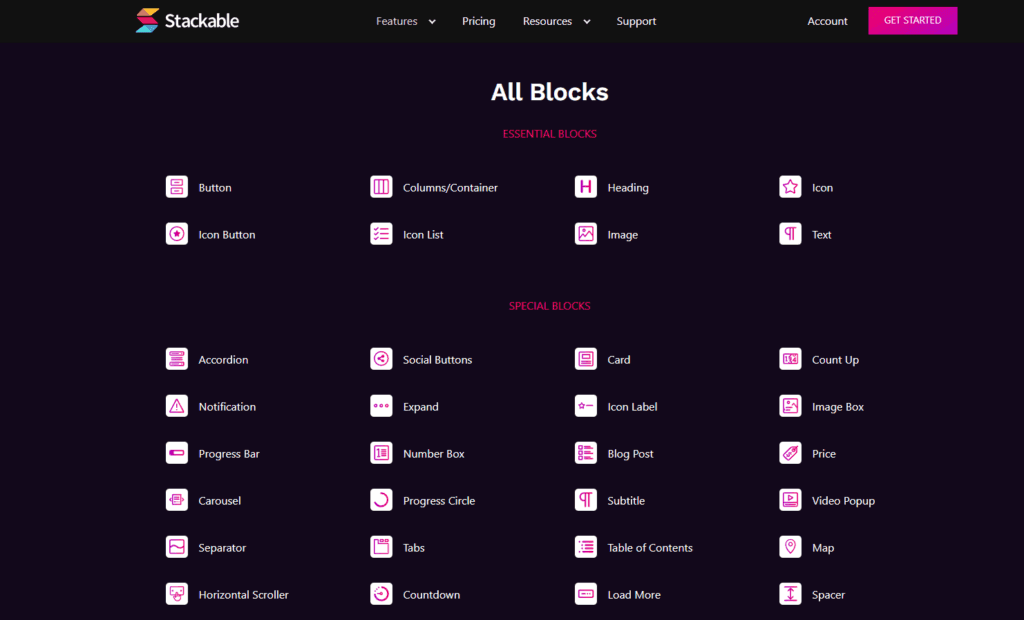Click the Heading block H icon

585,187
